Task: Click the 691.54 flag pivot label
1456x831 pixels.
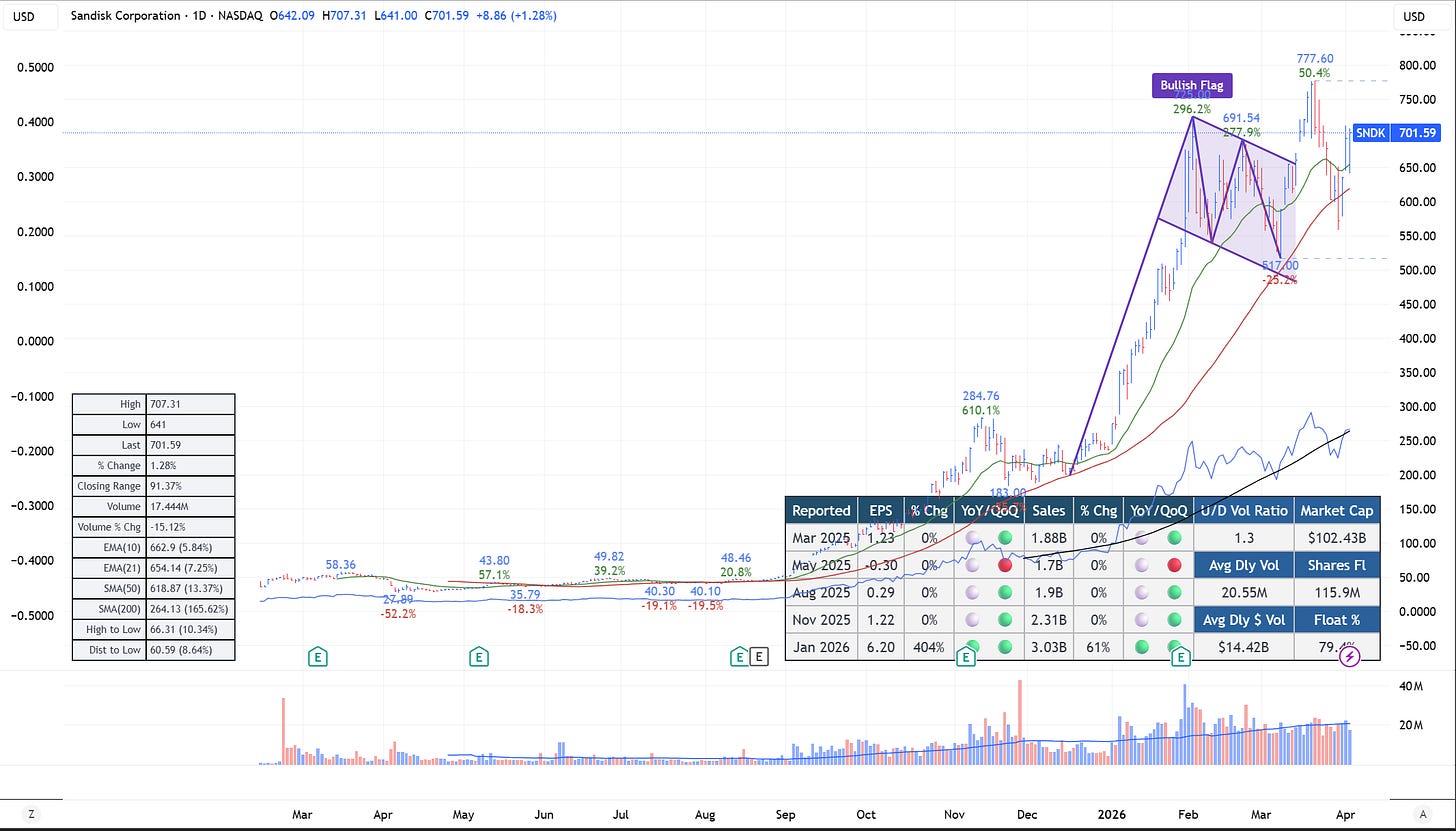Action: [1241, 118]
